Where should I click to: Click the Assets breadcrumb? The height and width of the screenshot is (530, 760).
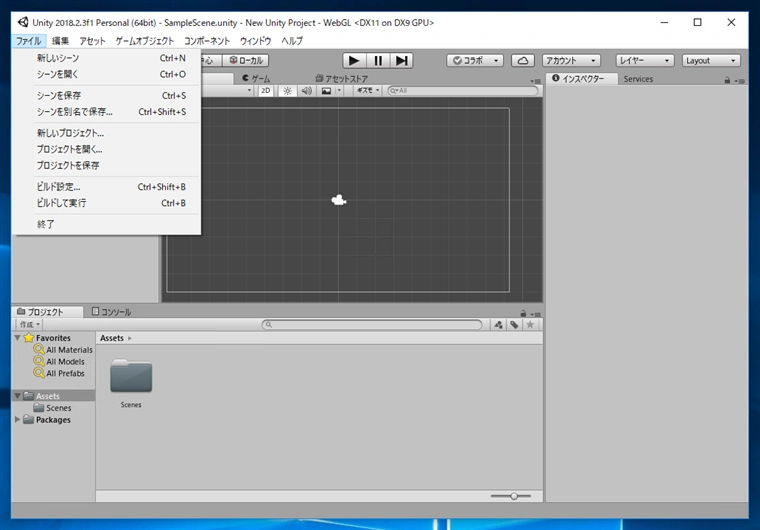pyautogui.click(x=111, y=338)
